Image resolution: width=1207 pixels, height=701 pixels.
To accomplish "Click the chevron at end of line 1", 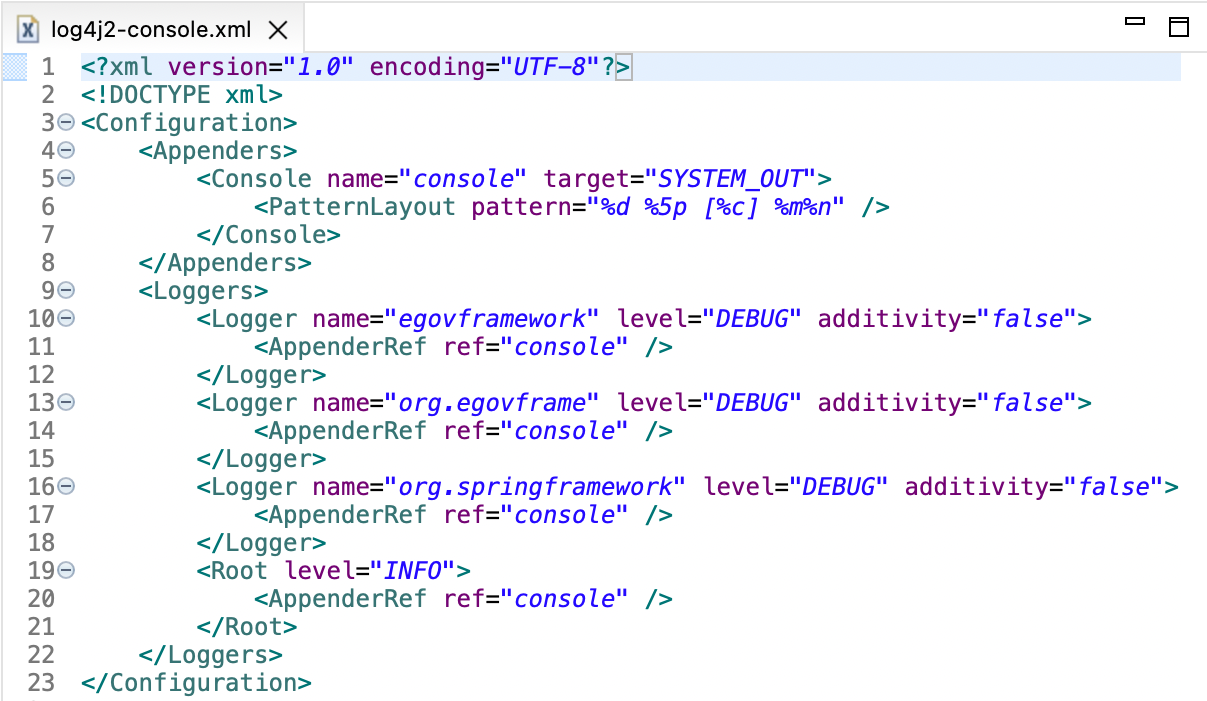I will pyautogui.click(x=625, y=66).
